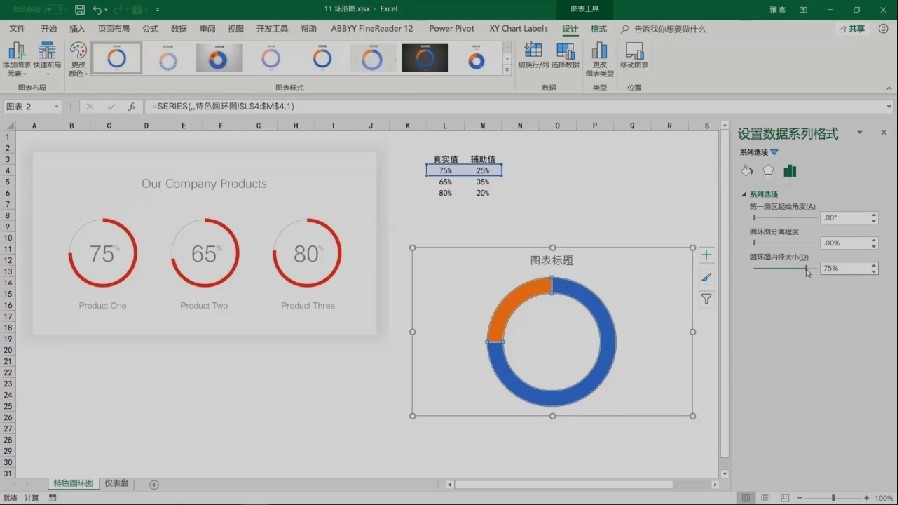Open the Change Colors palette
898x505 pixels.
click(77, 59)
